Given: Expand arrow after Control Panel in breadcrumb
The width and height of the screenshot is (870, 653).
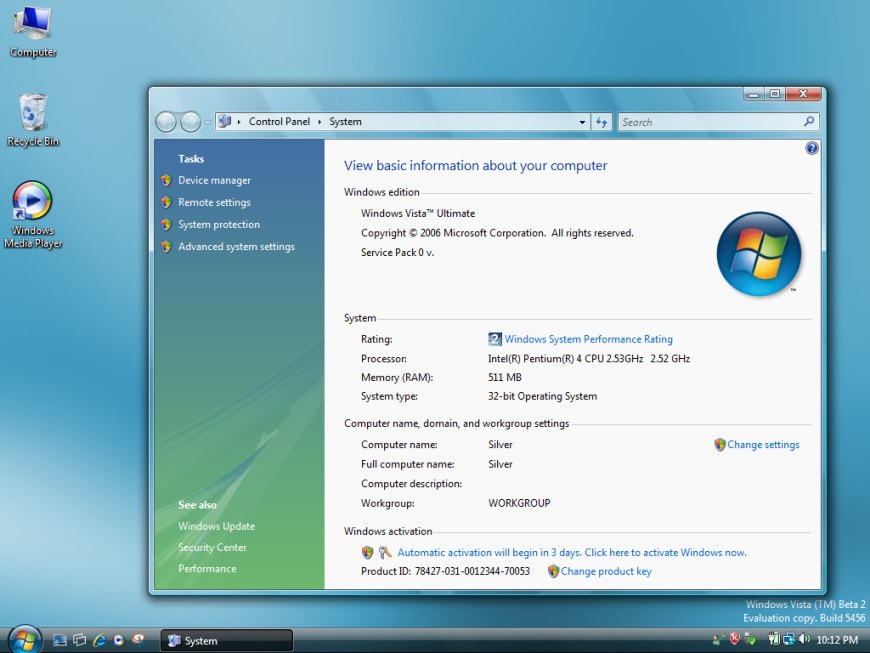Looking at the screenshot, I should (320, 122).
